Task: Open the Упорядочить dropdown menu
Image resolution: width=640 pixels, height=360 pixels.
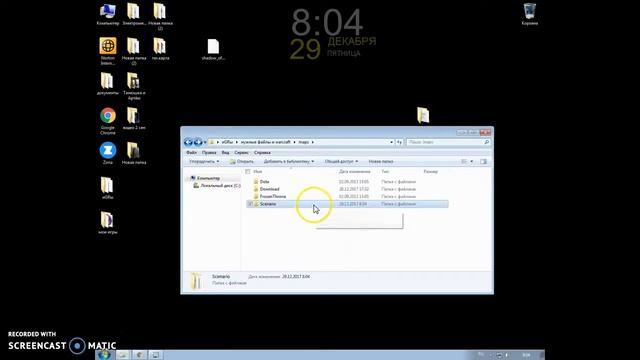Action: (204, 162)
